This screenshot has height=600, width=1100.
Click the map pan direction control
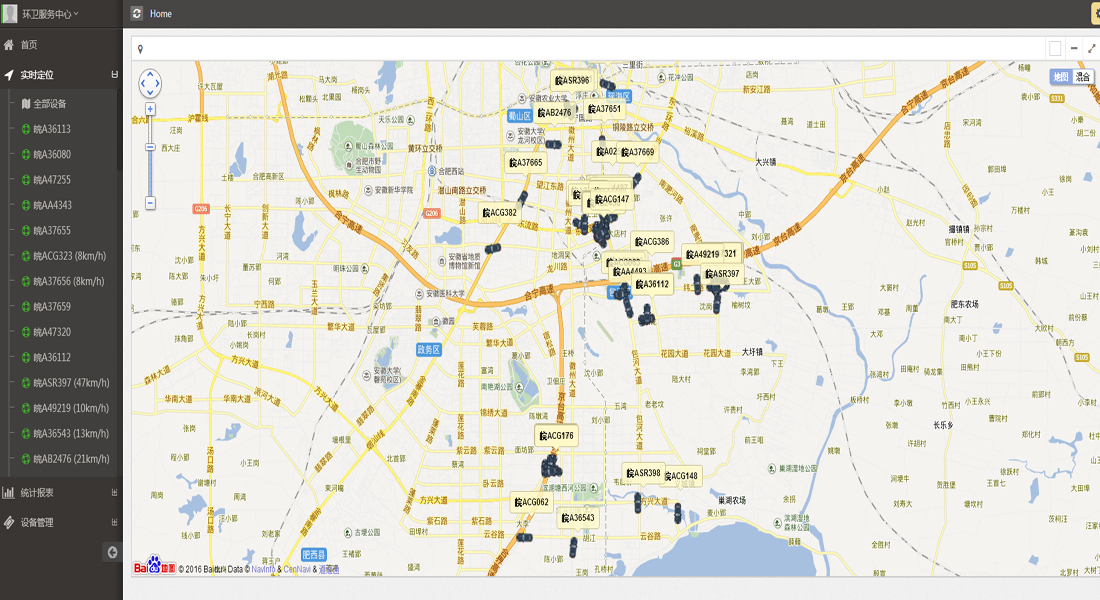(x=150, y=84)
